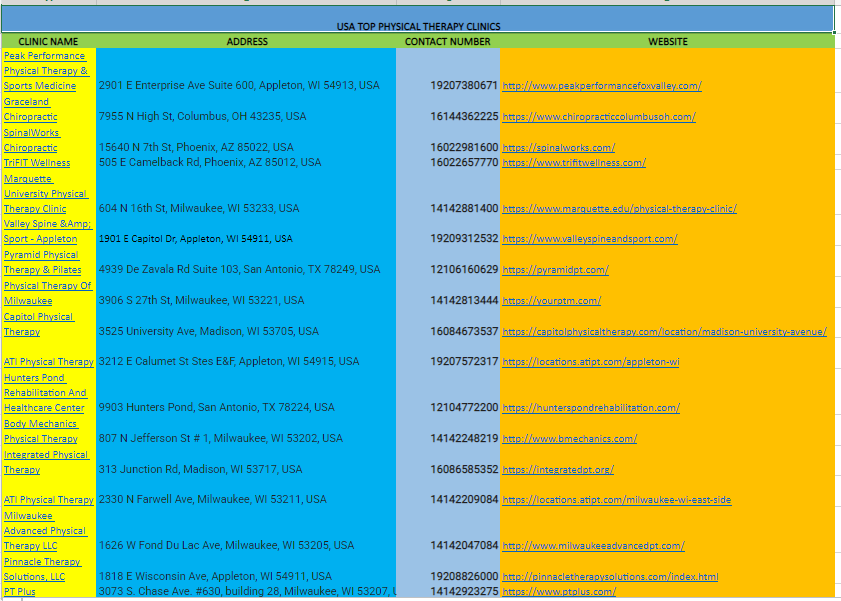Select contact number 16144362225
This screenshot has height=601, width=841.
point(464,116)
